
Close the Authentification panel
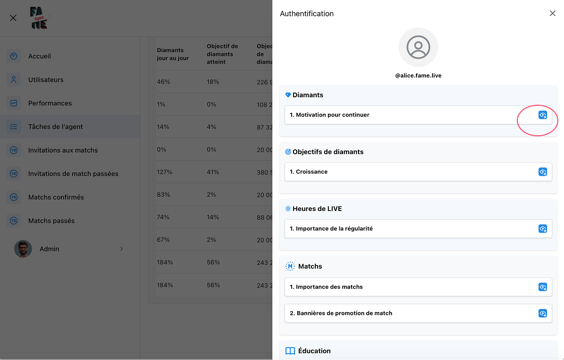tap(552, 13)
